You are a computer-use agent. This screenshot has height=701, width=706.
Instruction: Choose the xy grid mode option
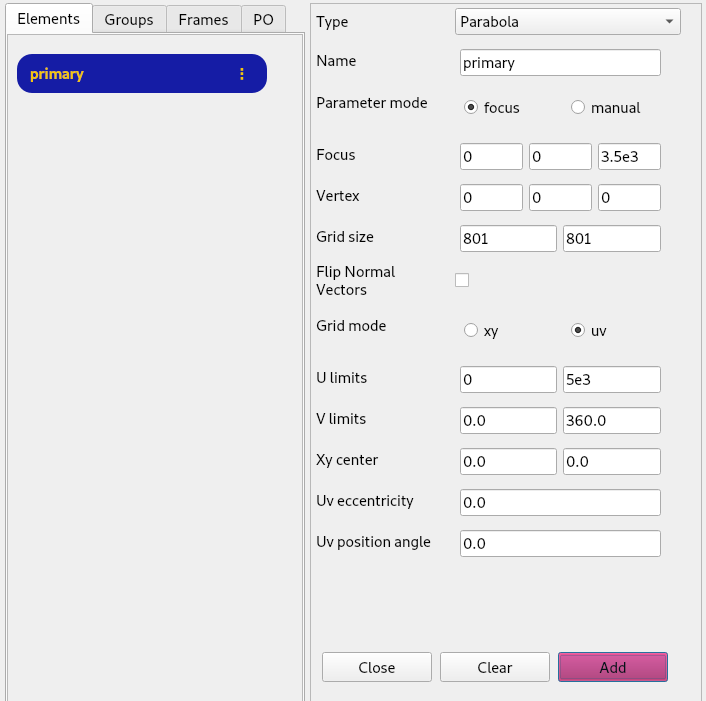tap(471, 331)
